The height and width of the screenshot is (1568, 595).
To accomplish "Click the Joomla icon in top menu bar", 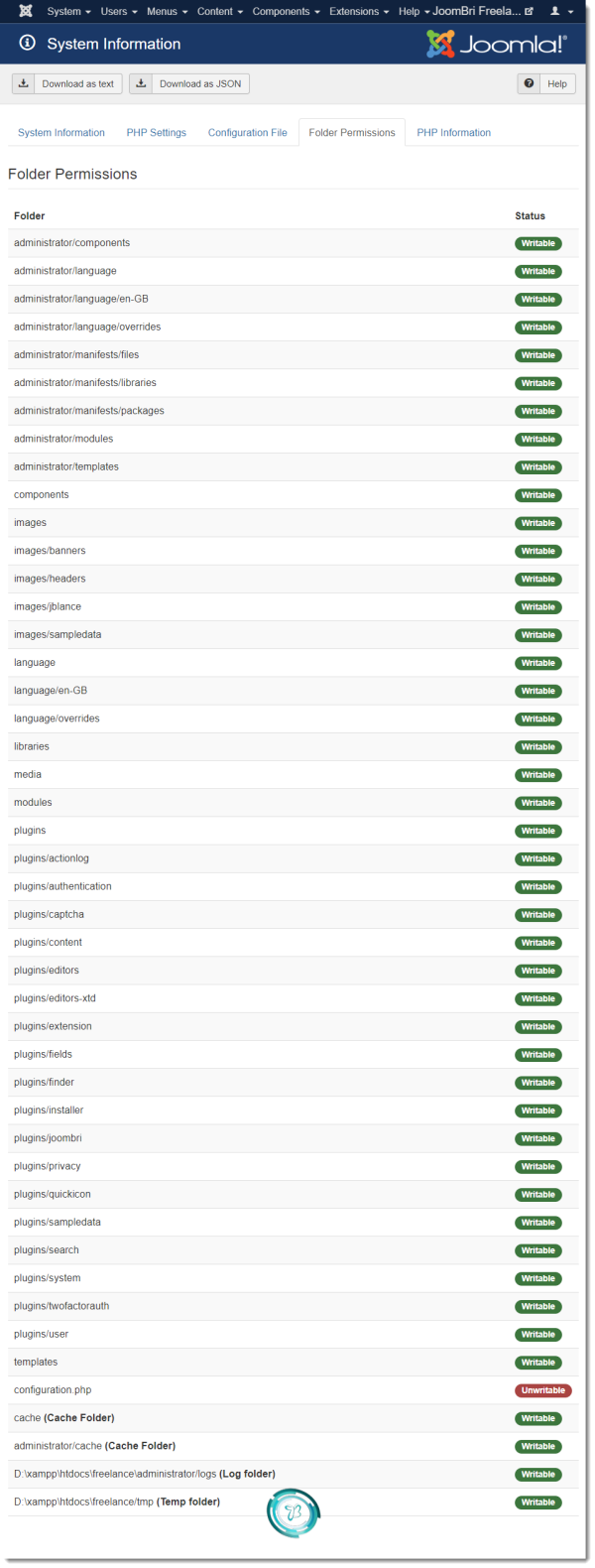I will pos(26,11).
